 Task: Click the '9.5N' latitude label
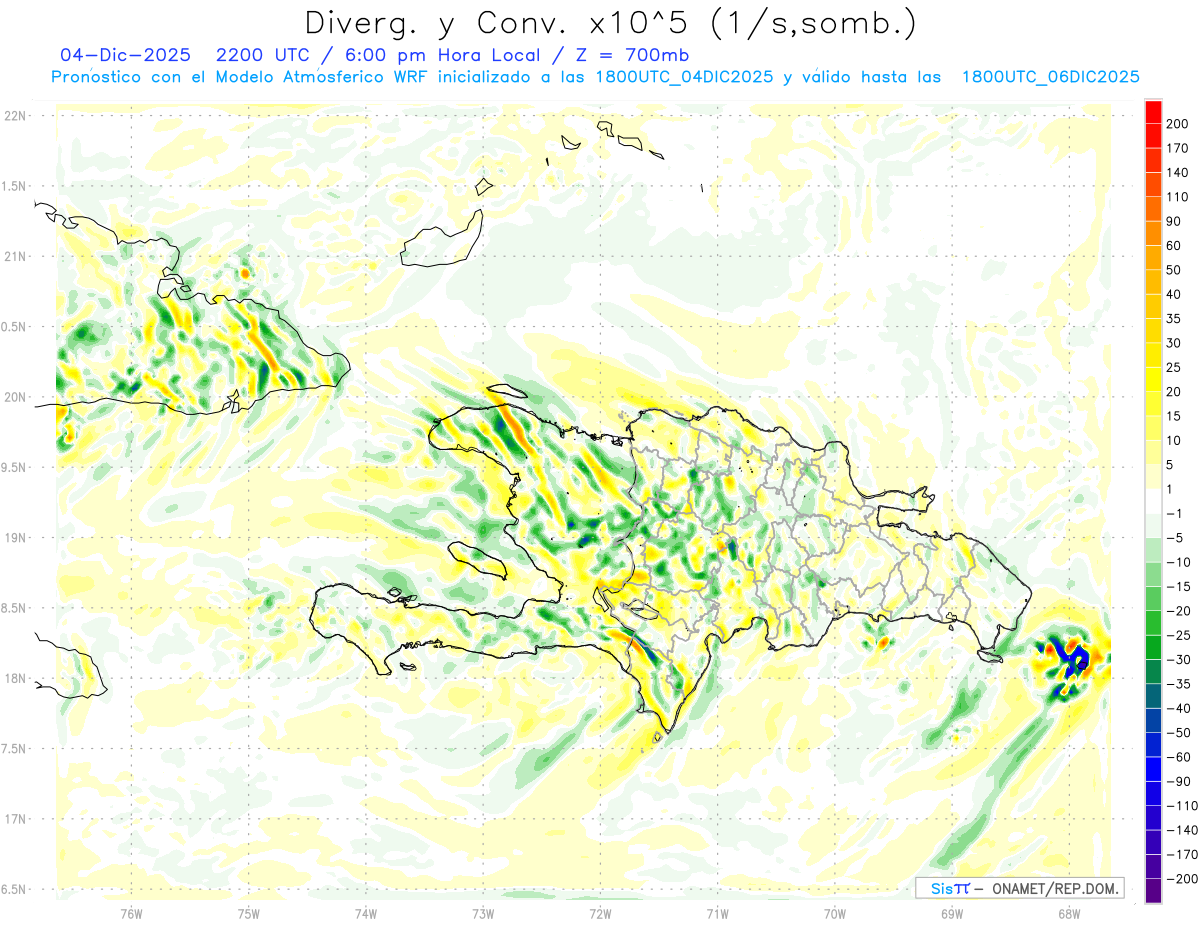[14, 467]
